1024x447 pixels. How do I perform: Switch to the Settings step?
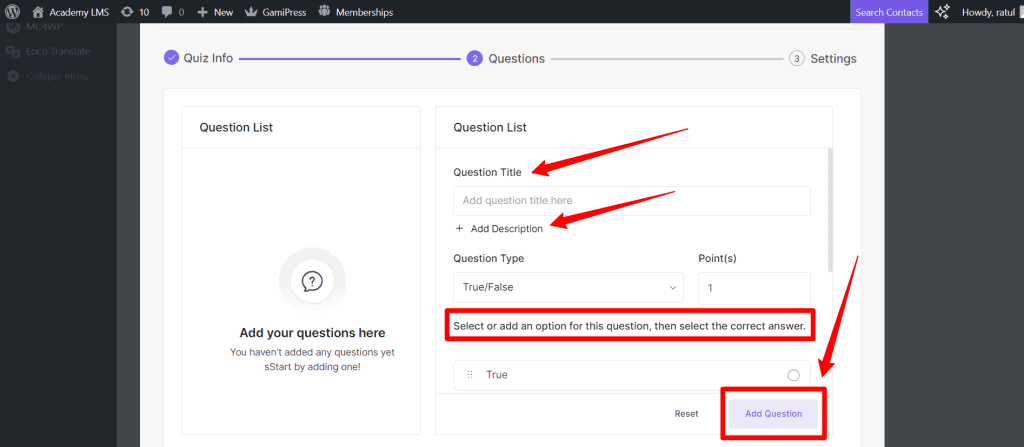coord(823,58)
